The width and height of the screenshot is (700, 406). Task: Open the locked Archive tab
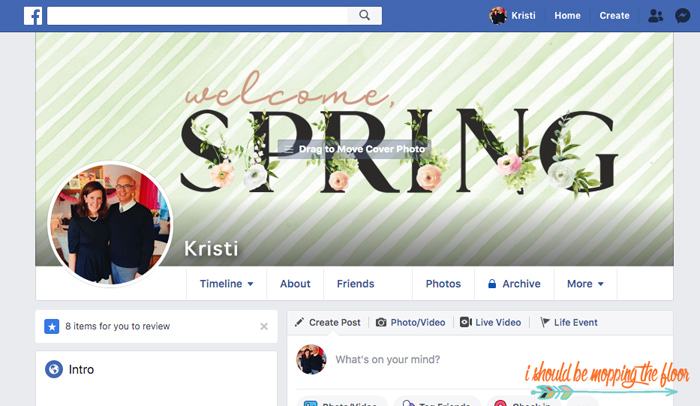coord(514,284)
